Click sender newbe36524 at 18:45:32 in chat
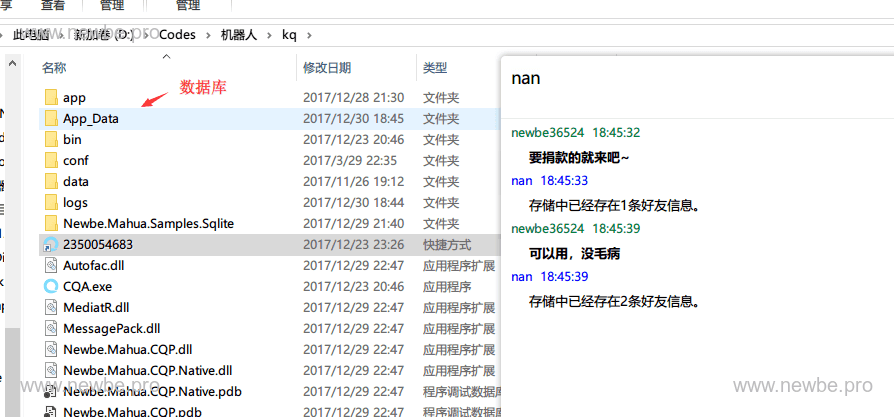Image resolution: width=894 pixels, height=417 pixels. pos(548,132)
